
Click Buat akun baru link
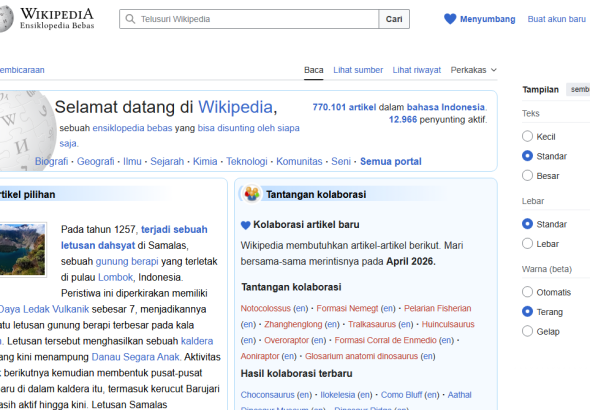click(x=557, y=19)
